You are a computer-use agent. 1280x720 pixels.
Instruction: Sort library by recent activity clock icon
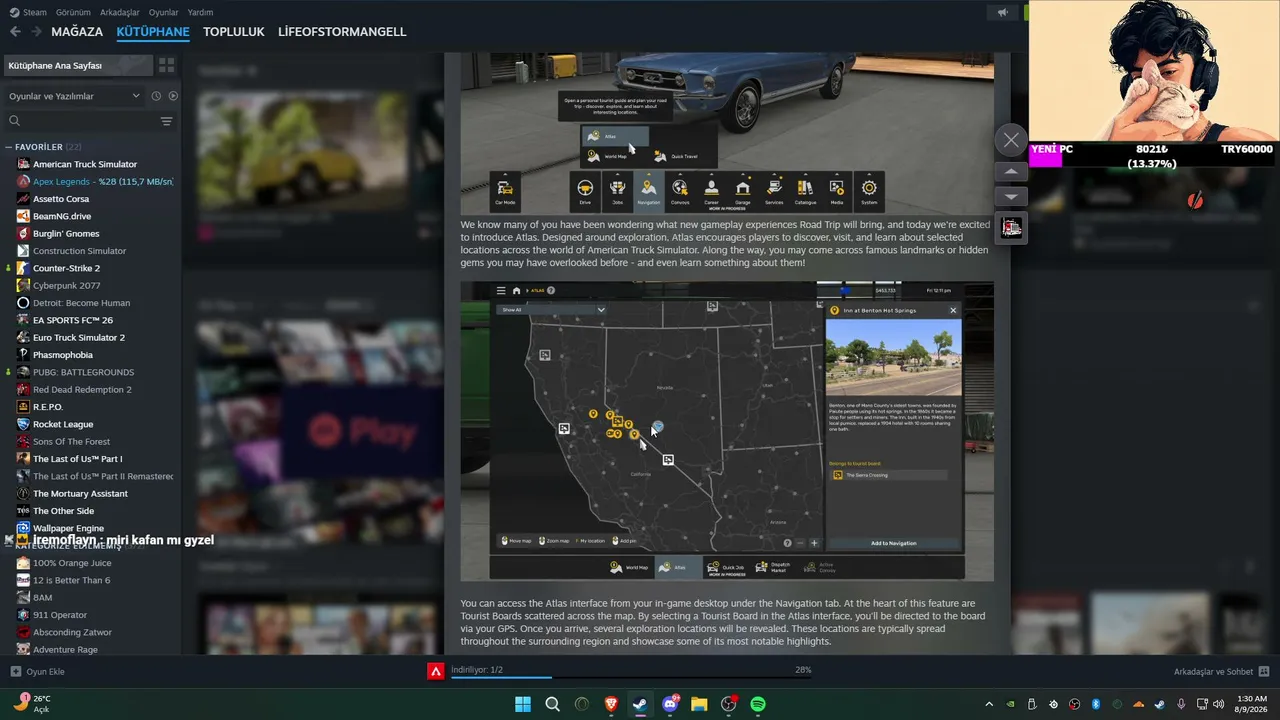tap(156, 96)
